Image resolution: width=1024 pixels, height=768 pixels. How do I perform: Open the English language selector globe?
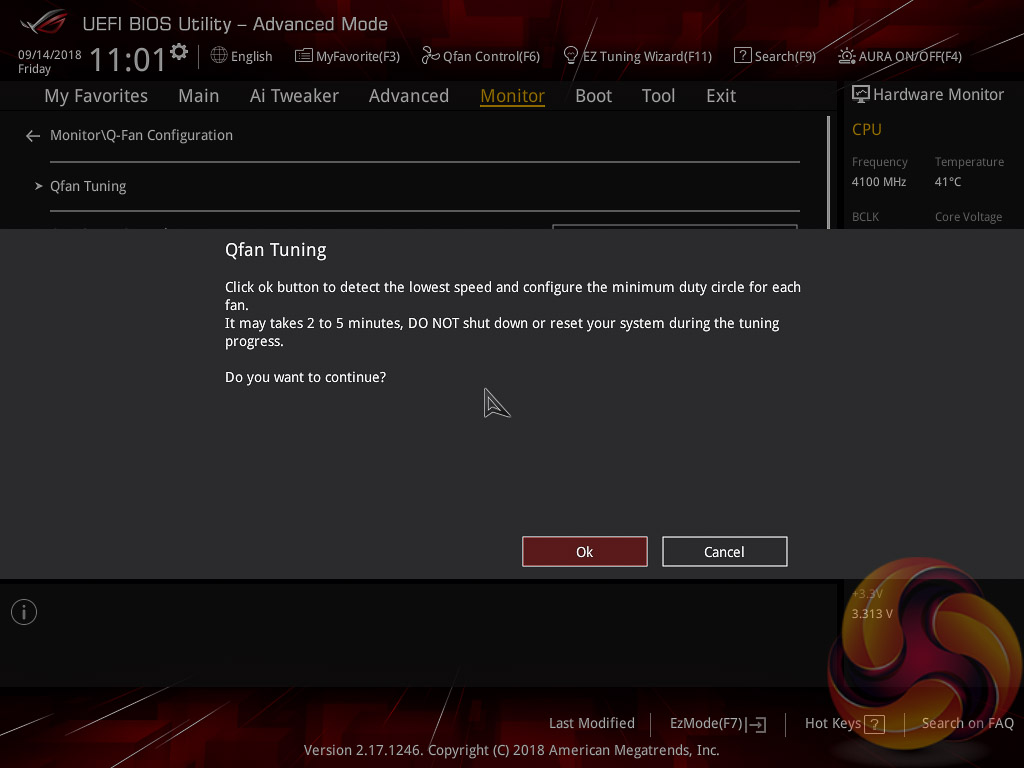point(219,56)
